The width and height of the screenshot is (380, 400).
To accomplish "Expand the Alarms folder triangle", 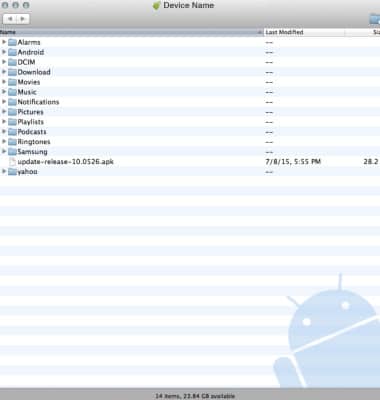I will click(x=4, y=42).
